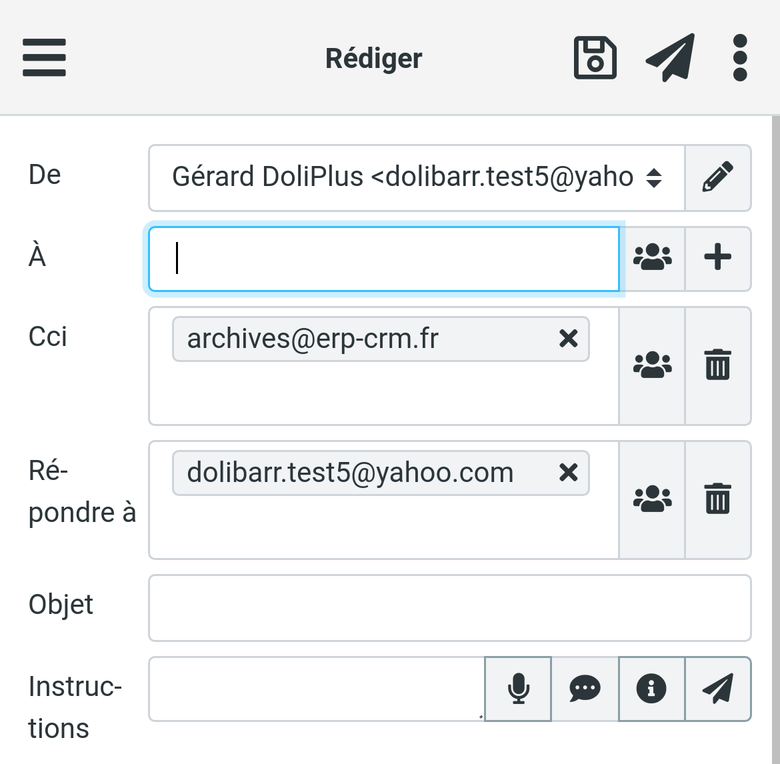
Task: Select the dolibarr.test5@yahoo.com reply-to chip
Action: pyautogui.click(x=381, y=473)
